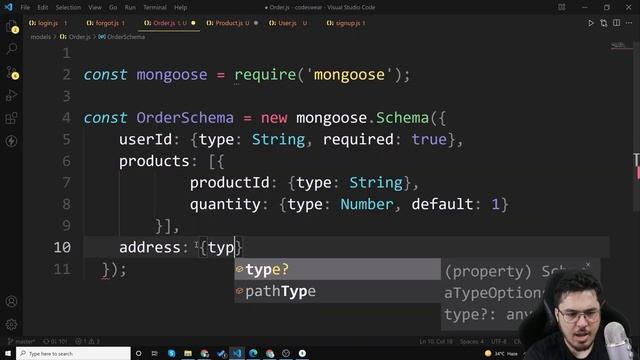Open Task View in the taskbar
This screenshot has height=360, width=640.
pyautogui.click(x=155, y=353)
